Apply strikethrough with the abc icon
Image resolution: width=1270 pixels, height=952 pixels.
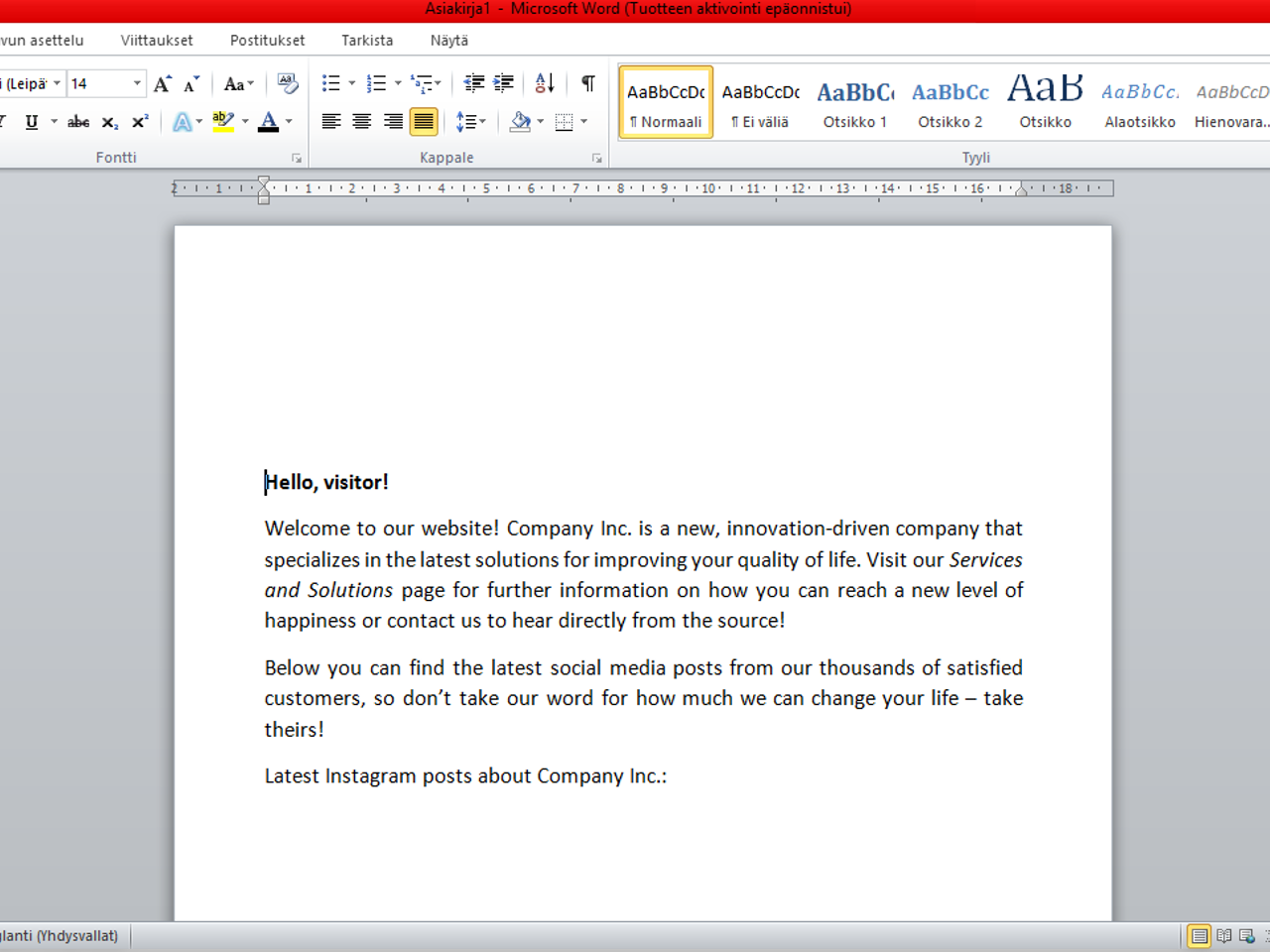pos(78,122)
